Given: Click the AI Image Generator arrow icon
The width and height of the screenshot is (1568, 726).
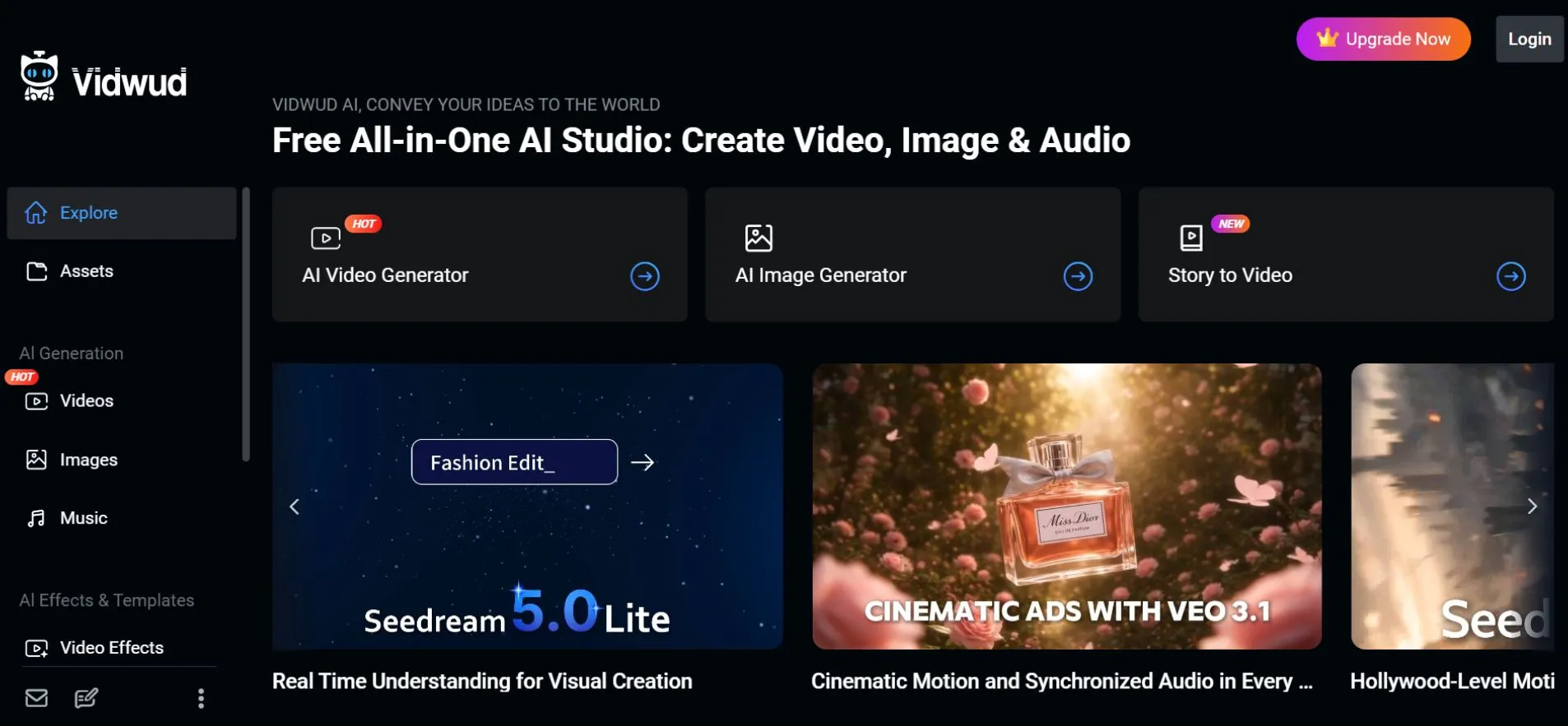Looking at the screenshot, I should point(1078,276).
